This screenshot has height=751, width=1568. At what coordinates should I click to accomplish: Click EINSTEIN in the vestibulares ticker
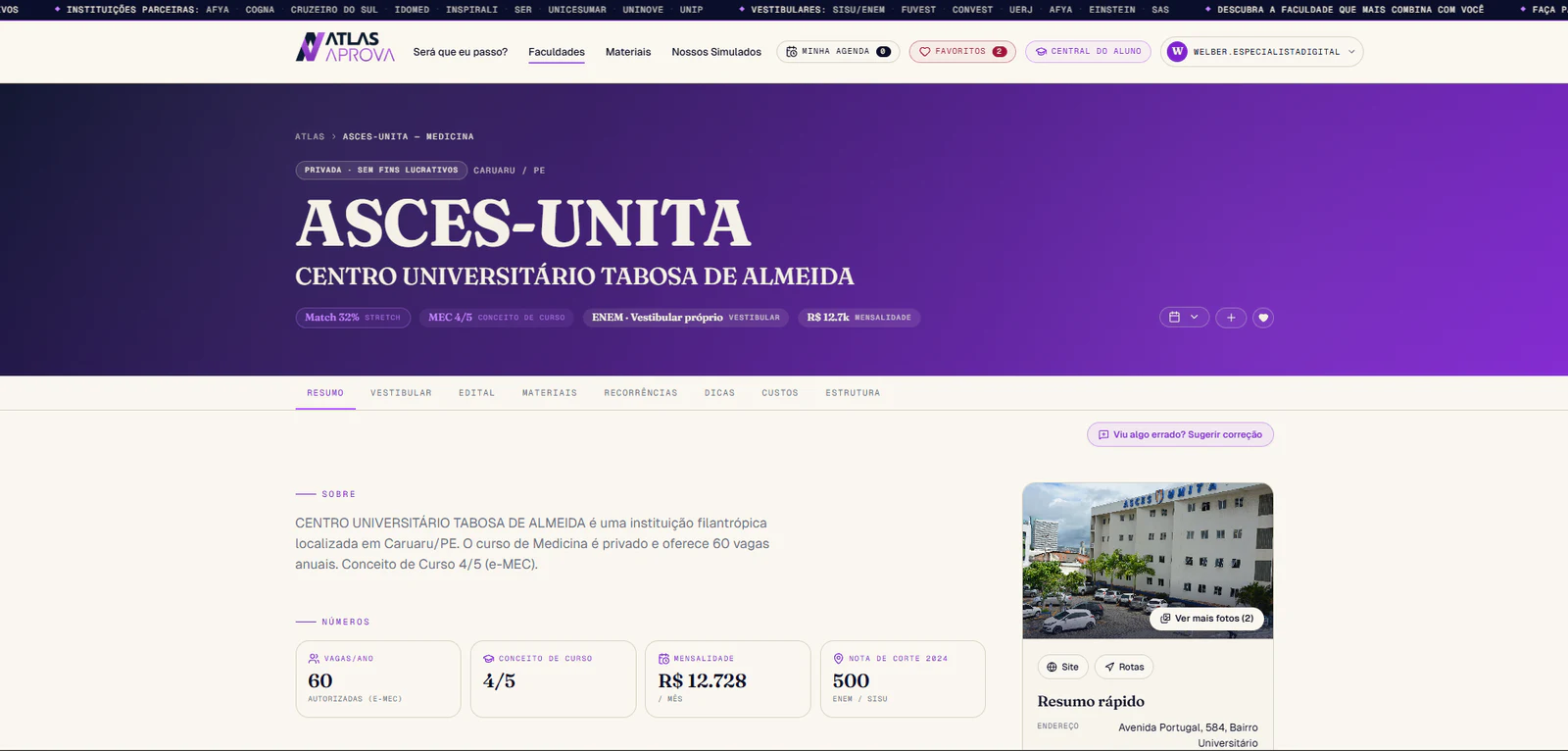click(1112, 10)
